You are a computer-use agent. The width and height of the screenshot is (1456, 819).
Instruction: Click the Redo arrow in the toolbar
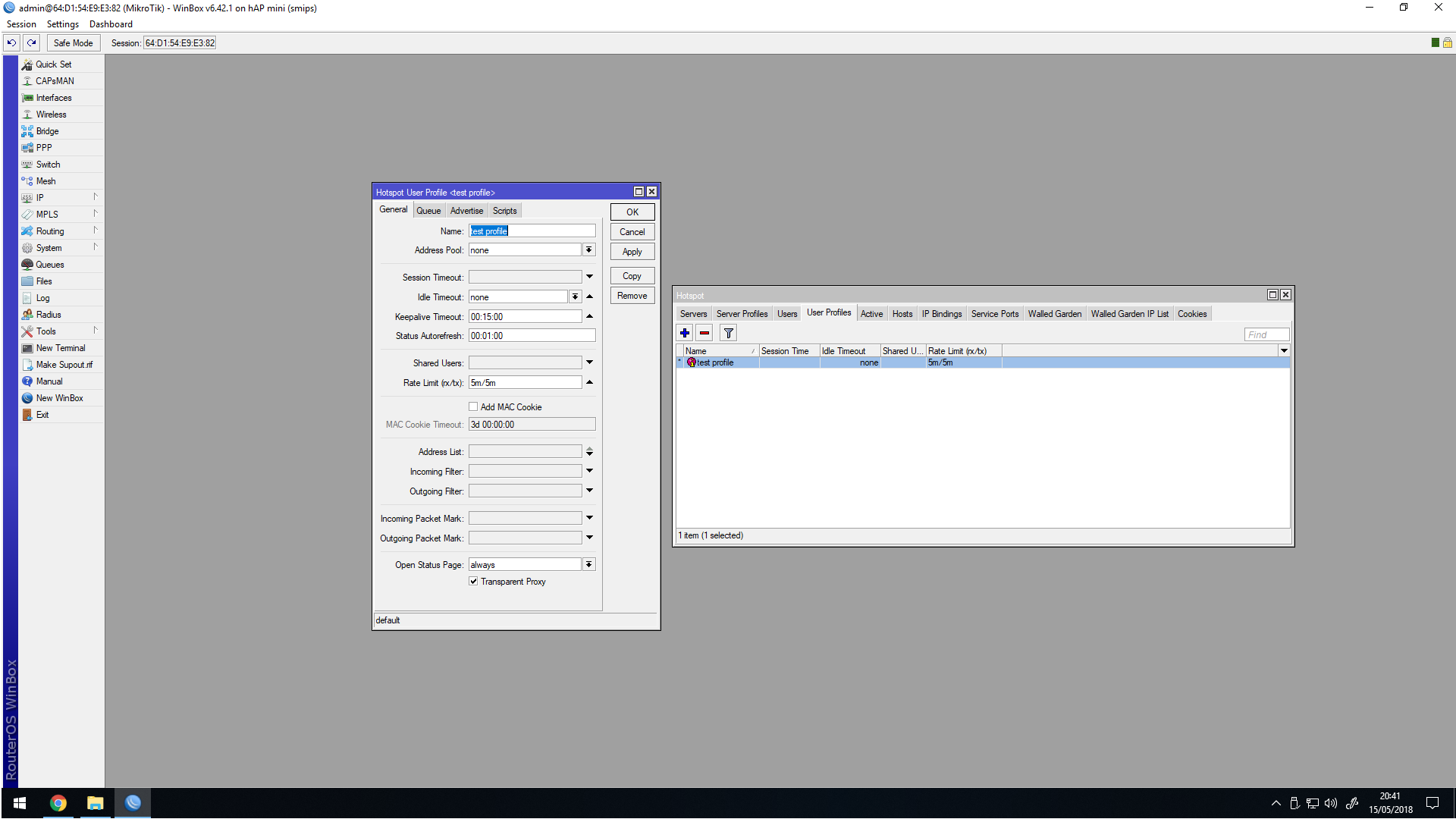click(32, 43)
